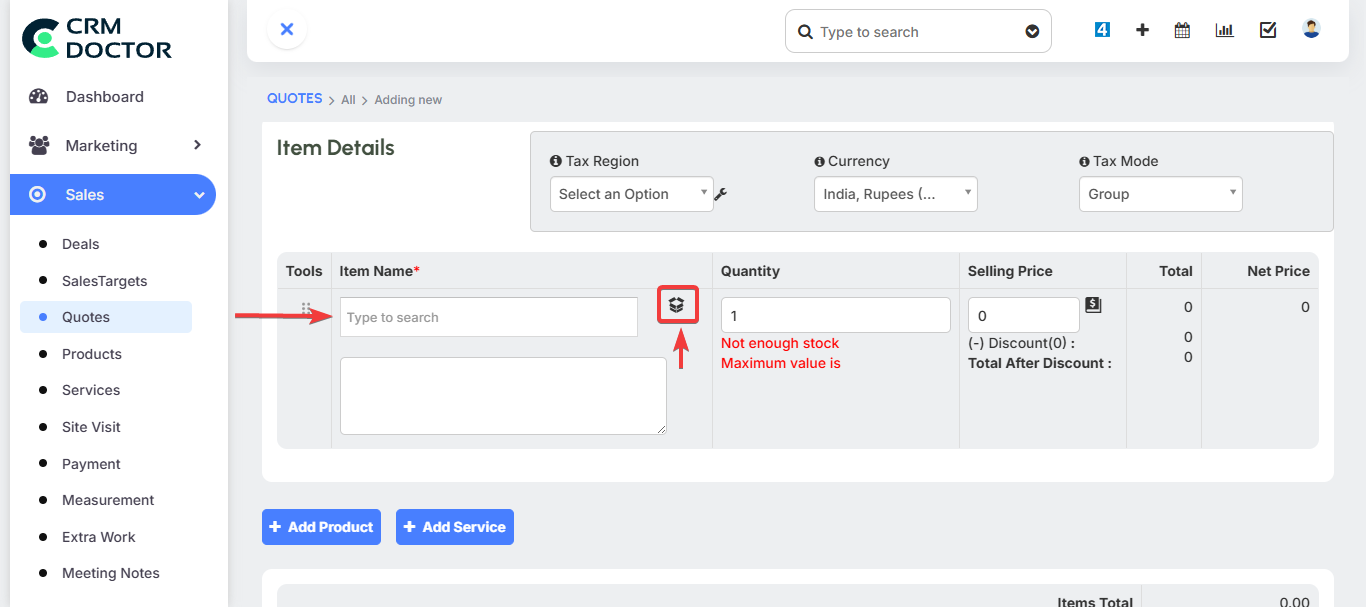Open the price book icon next to Selling Price

point(1093,307)
